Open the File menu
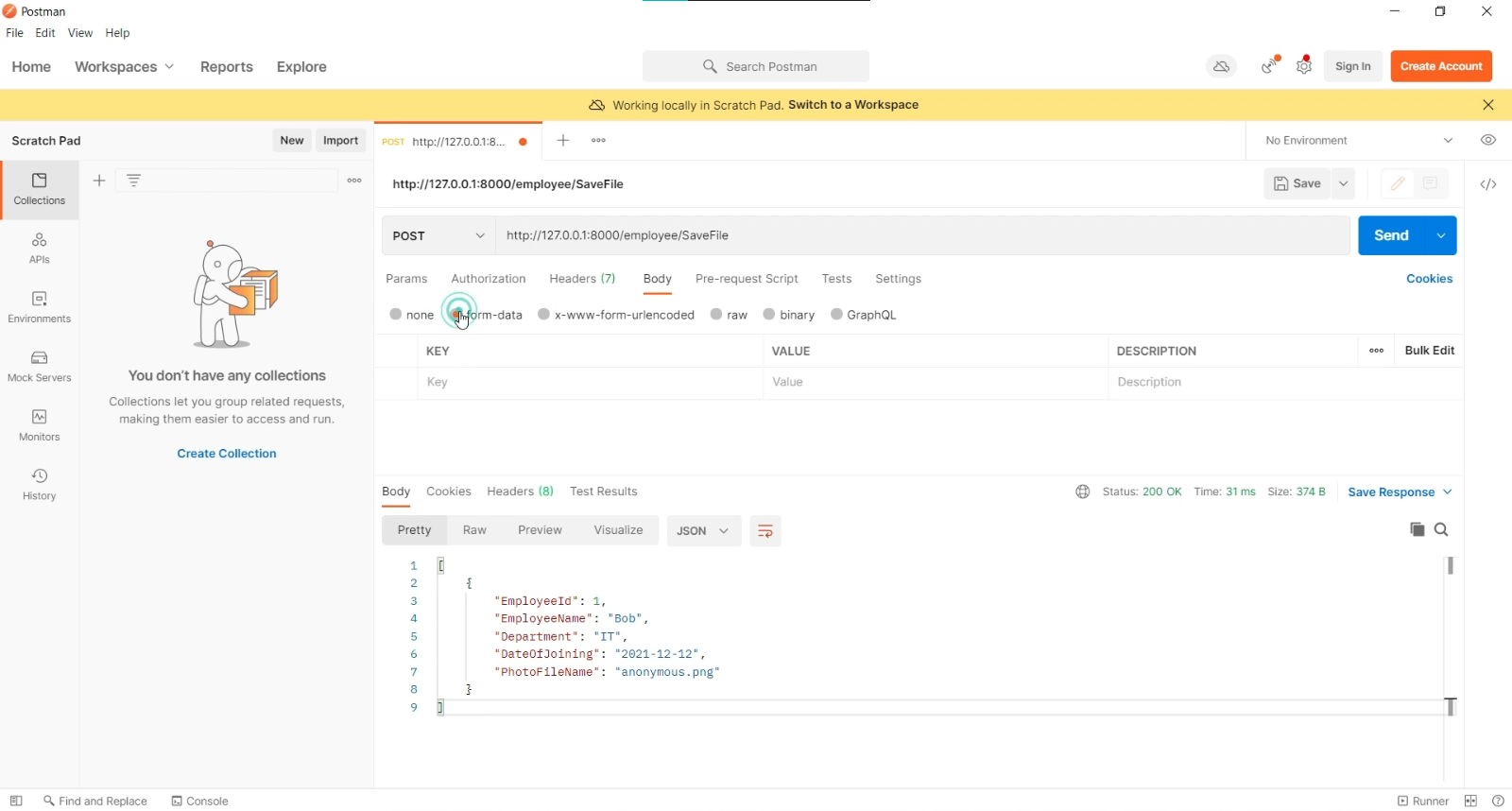Viewport: 1512px width, 811px height. (14, 33)
